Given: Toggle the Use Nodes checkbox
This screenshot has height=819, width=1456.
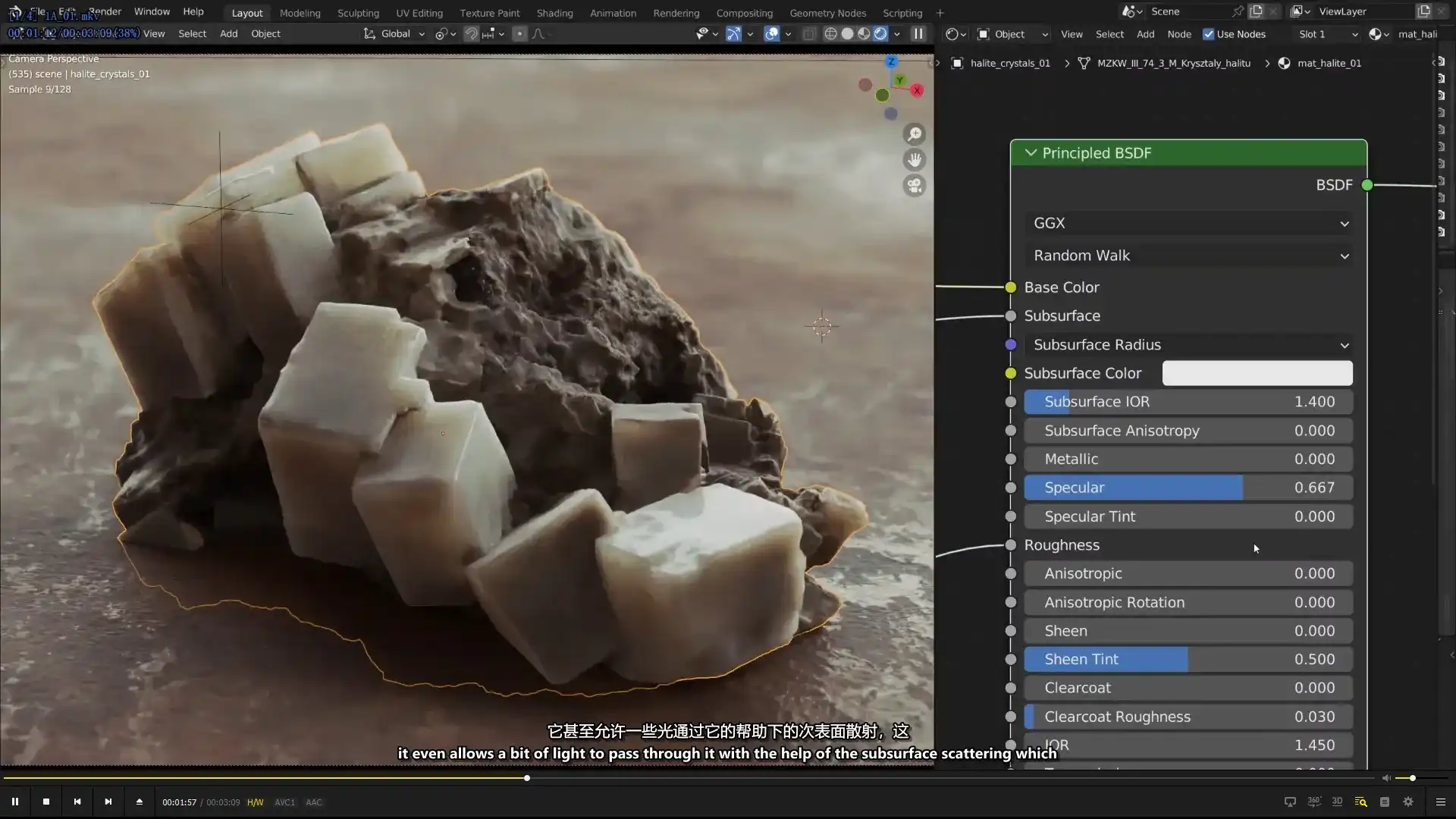Looking at the screenshot, I should [1209, 34].
